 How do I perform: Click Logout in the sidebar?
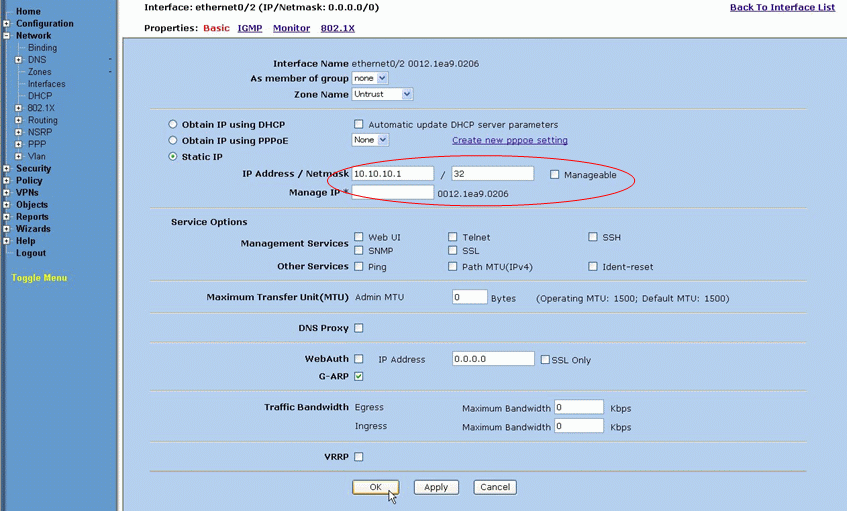[x=31, y=253]
